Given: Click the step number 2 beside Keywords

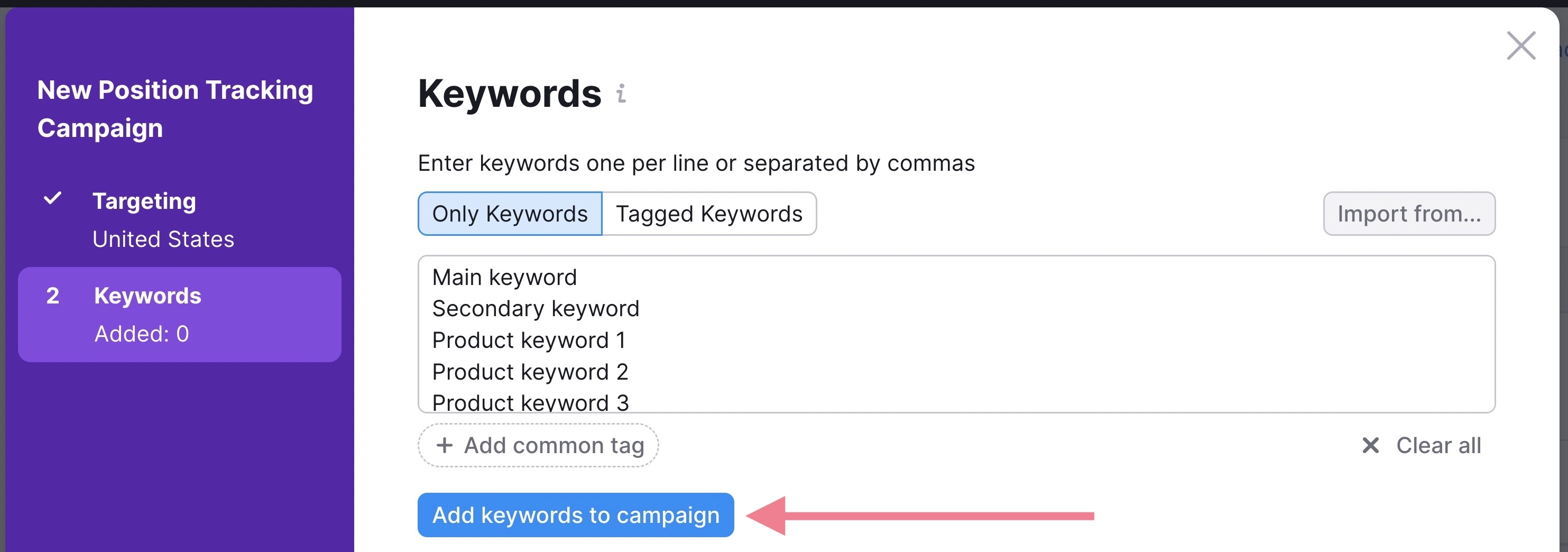Looking at the screenshot, I should coord(52,297).
